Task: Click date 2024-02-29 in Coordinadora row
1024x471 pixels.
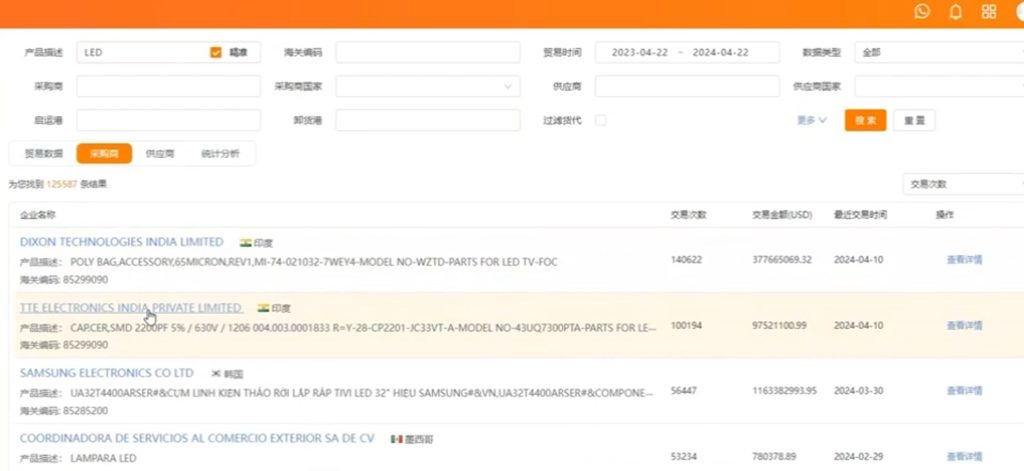Action: click(x=858, y=456)
